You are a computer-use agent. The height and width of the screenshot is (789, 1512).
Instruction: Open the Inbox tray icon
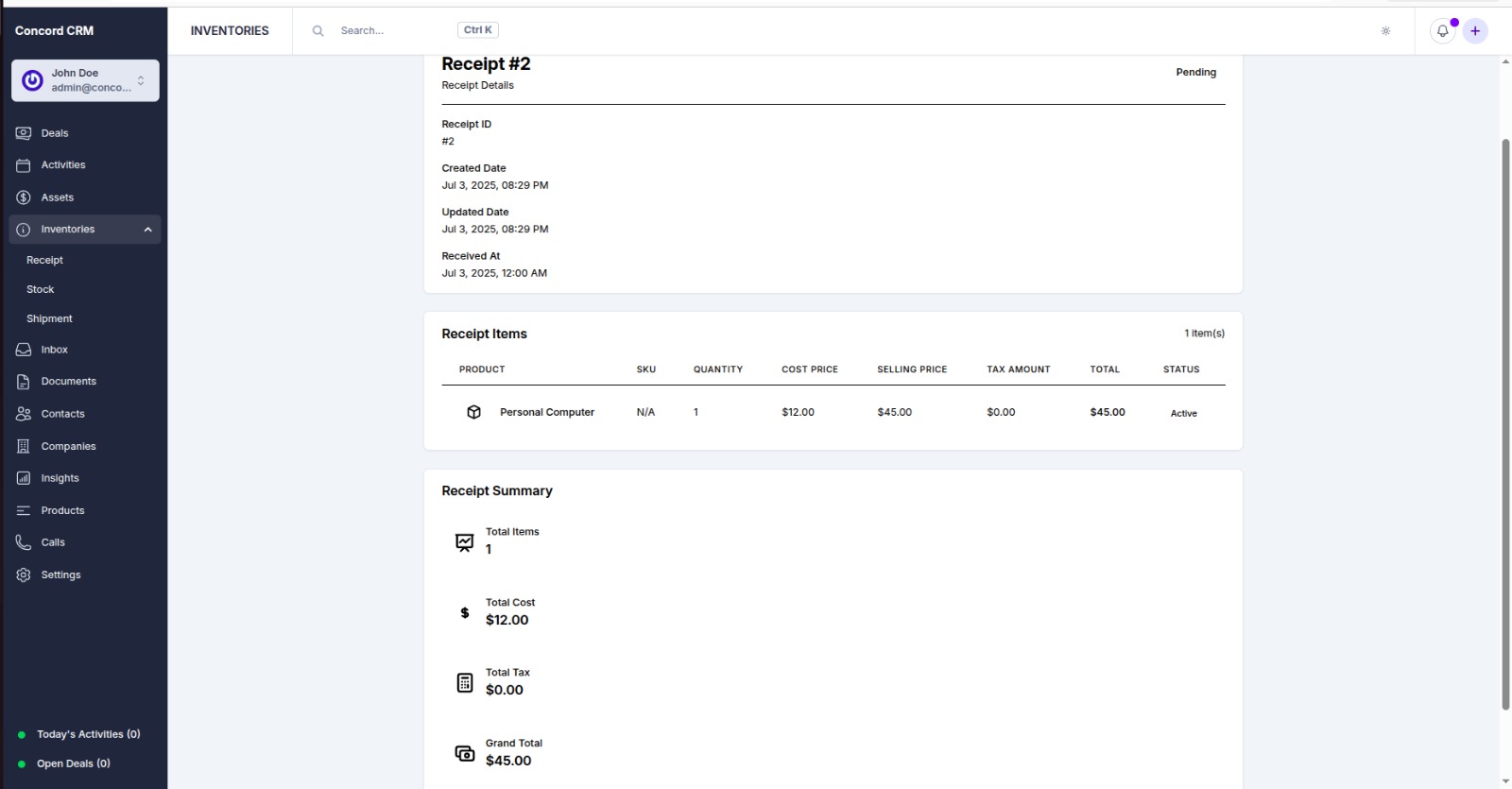(24, 350)
